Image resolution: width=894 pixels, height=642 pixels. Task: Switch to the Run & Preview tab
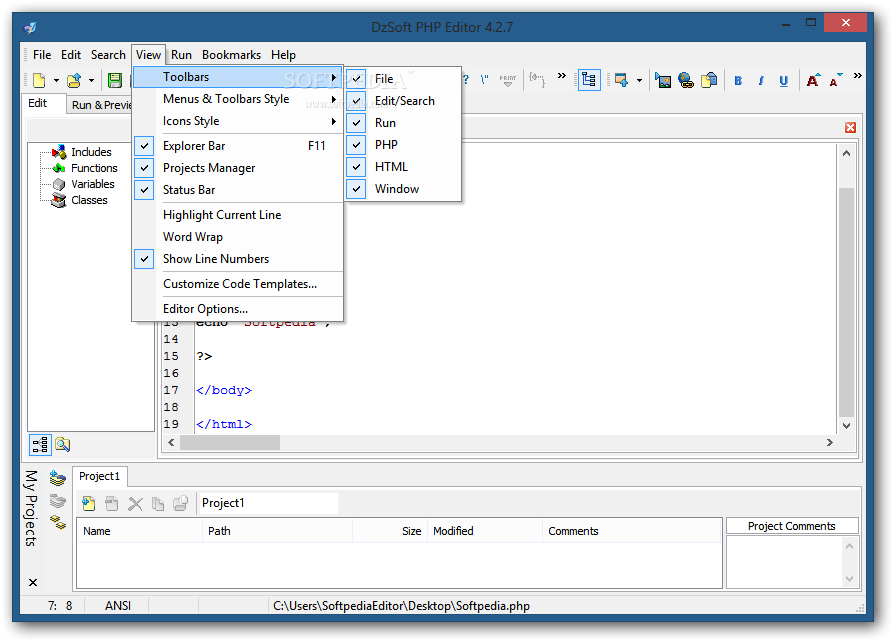pyautogui.click(x=100, y=105)
